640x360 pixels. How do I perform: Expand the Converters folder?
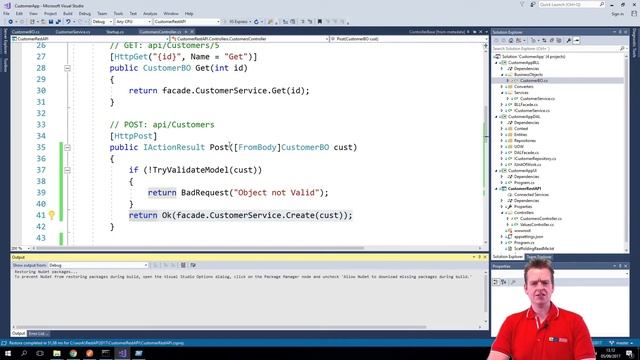[502, 87]
